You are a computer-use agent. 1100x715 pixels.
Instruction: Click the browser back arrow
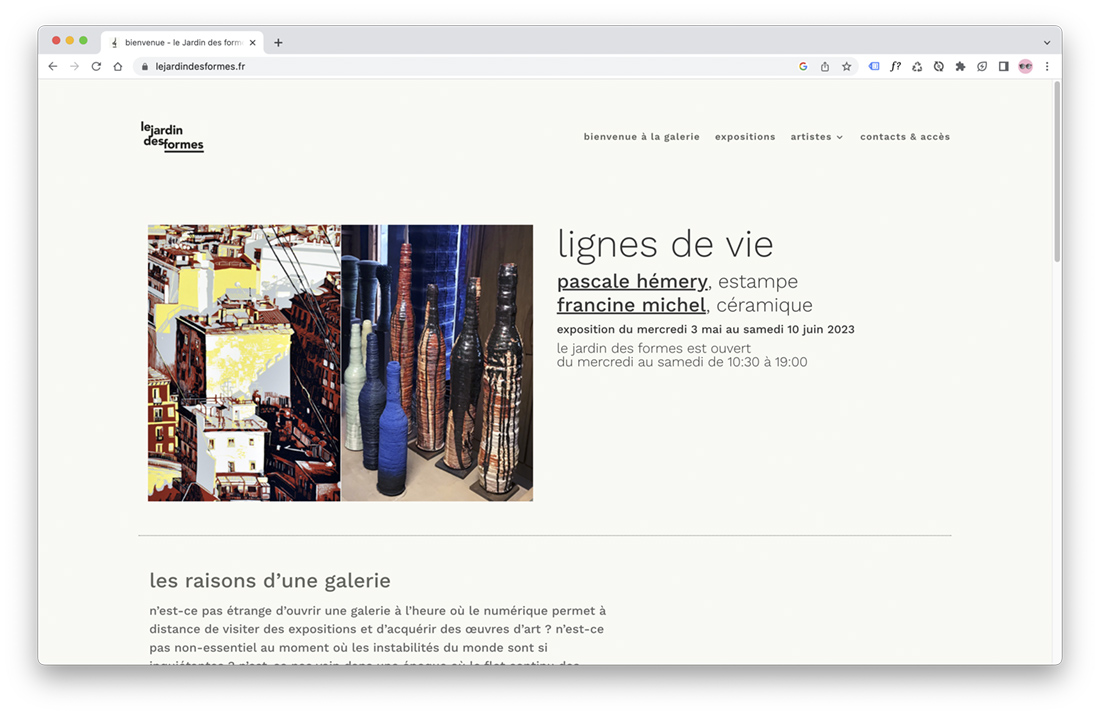pyautogui.click(x=53, y=67)
